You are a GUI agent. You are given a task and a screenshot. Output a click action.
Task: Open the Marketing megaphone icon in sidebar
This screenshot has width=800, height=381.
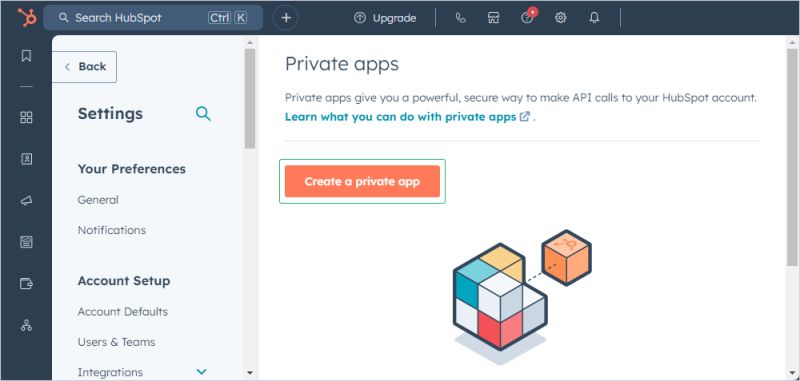coord(26,201)
